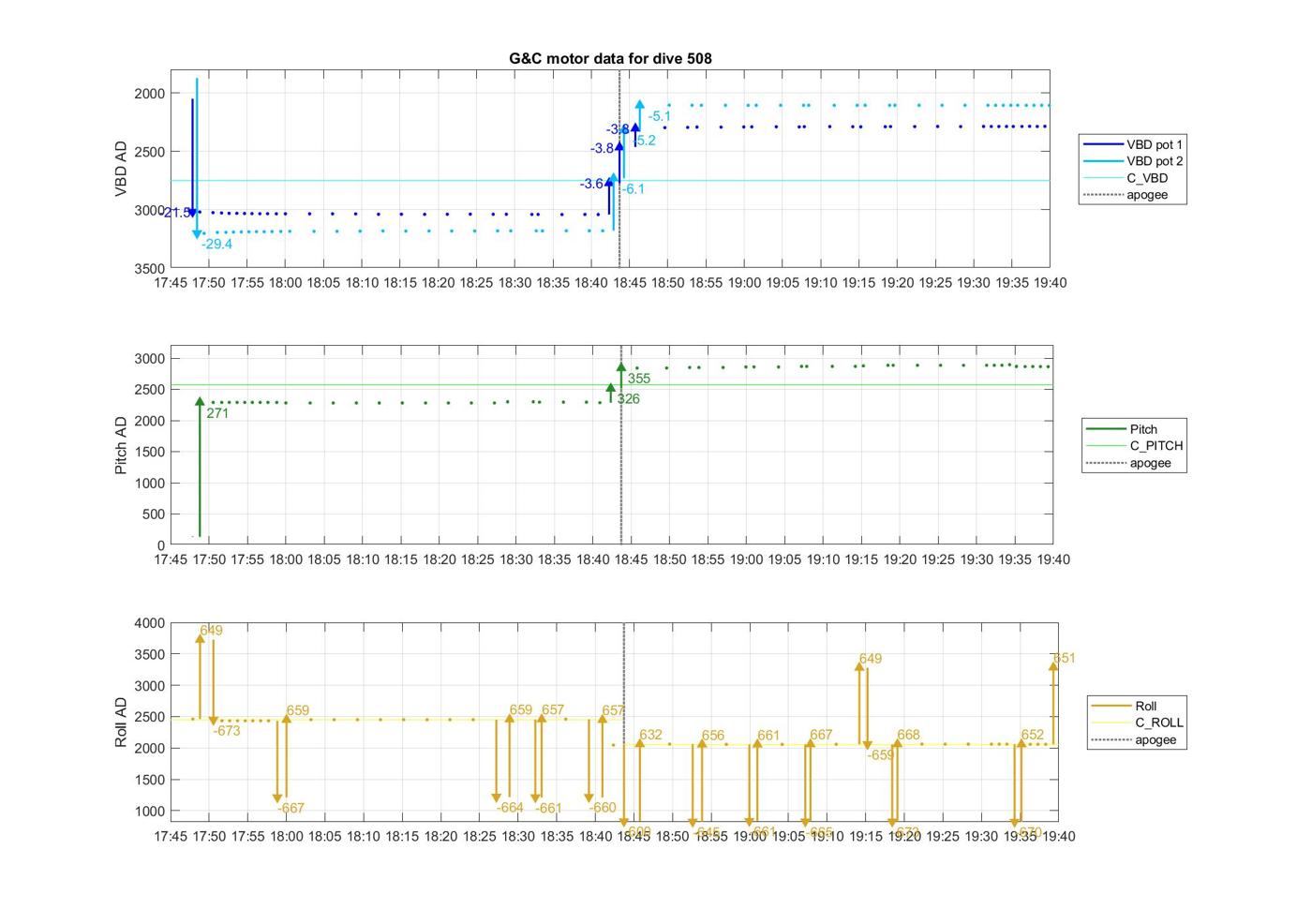
Task: Click the "-660" roll data label
Action: click(603, 807)
